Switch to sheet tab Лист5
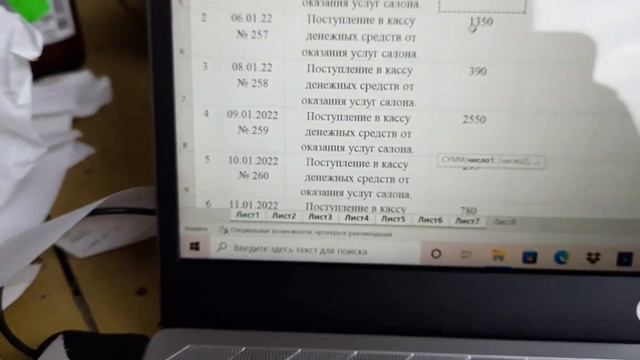640x360 pixels. point(393,219)
